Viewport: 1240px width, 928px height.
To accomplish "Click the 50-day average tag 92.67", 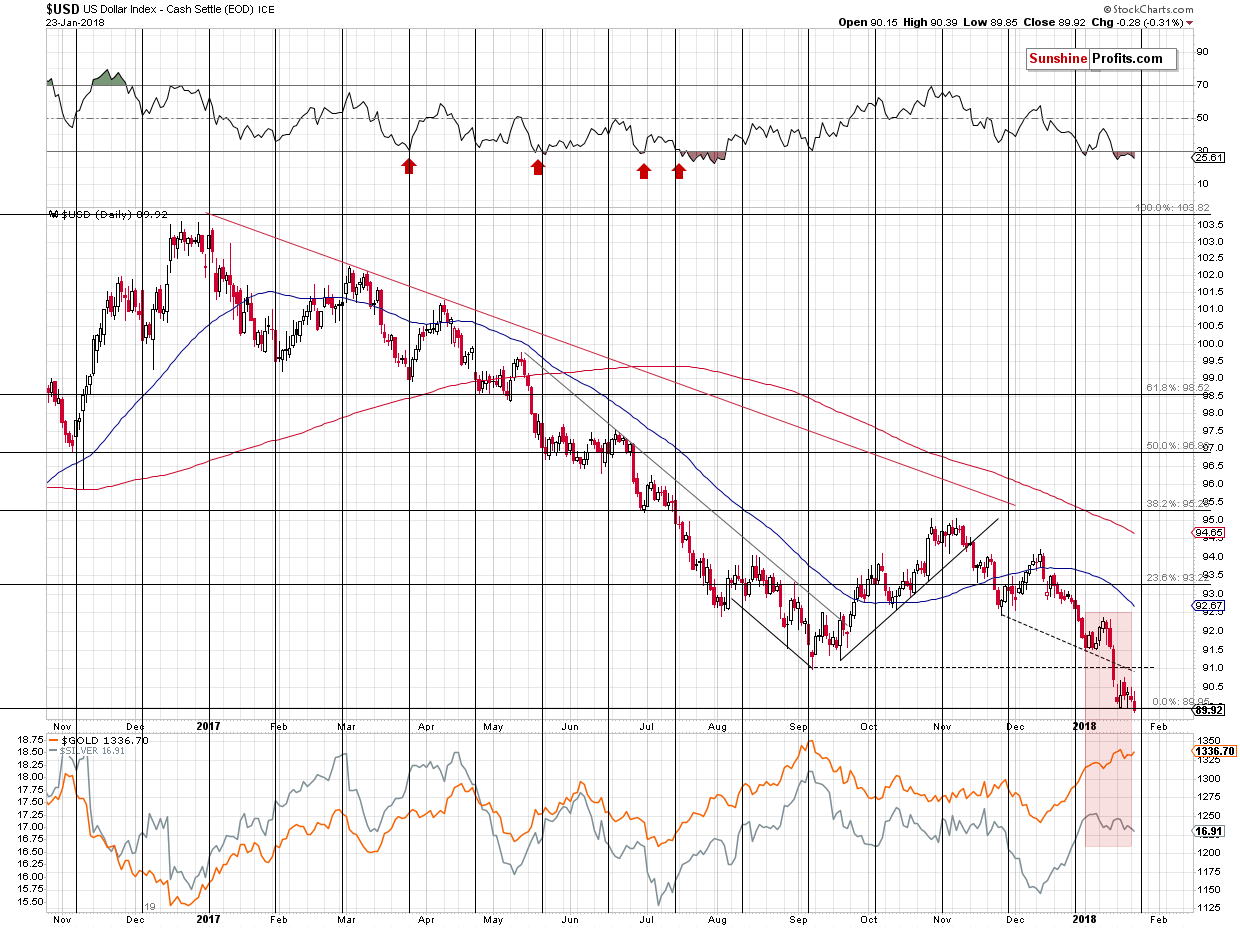I will pyautogui.click(x=1206, y=606).
